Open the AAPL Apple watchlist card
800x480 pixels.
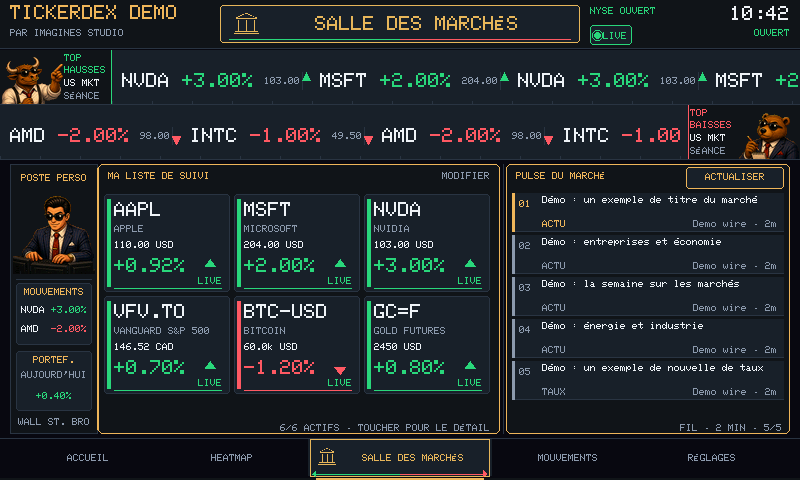coord(167,242)
